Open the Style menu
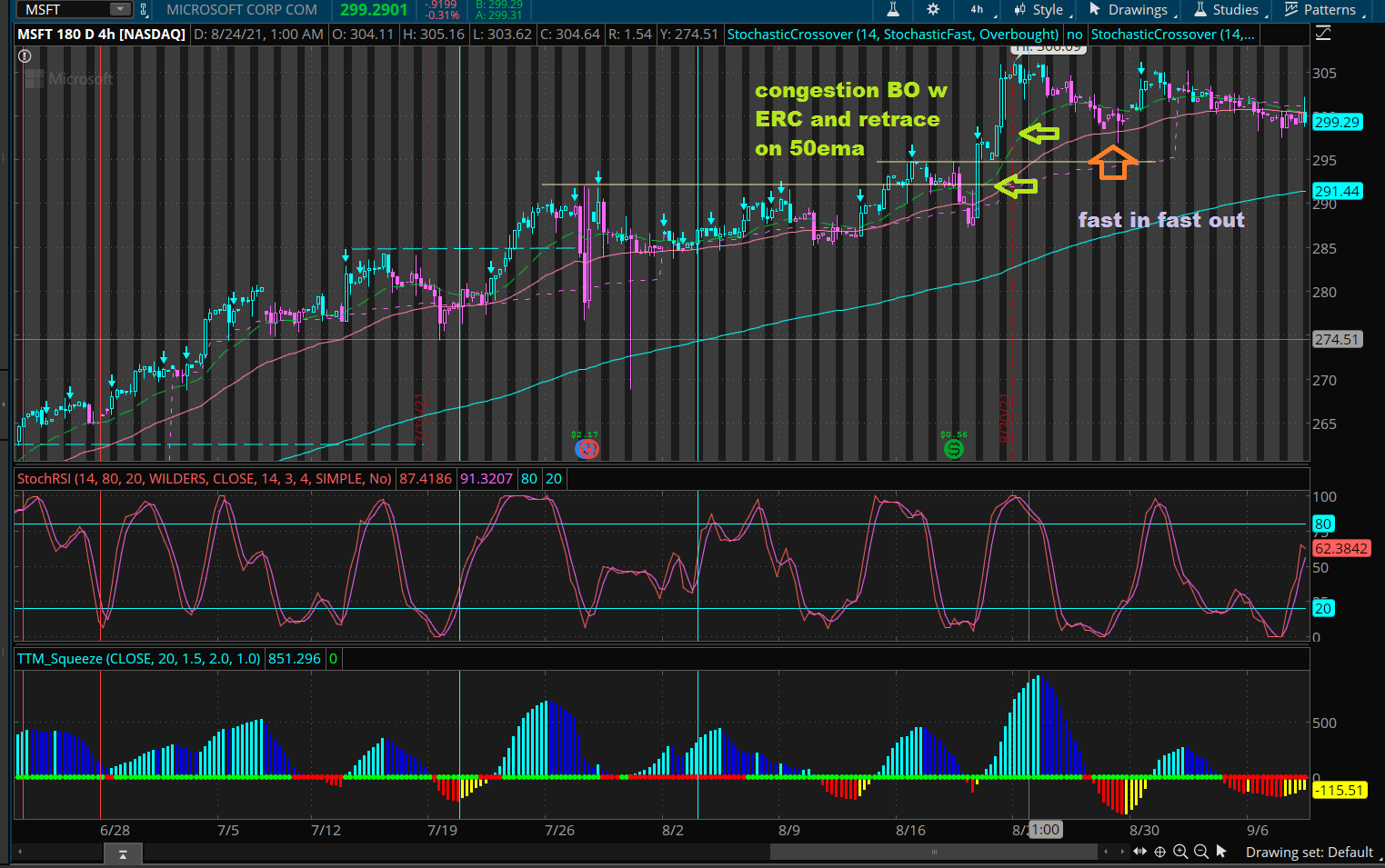The width and height of the screenshot is (1385, 868). pyautogui.click(x=1042, y=9)
